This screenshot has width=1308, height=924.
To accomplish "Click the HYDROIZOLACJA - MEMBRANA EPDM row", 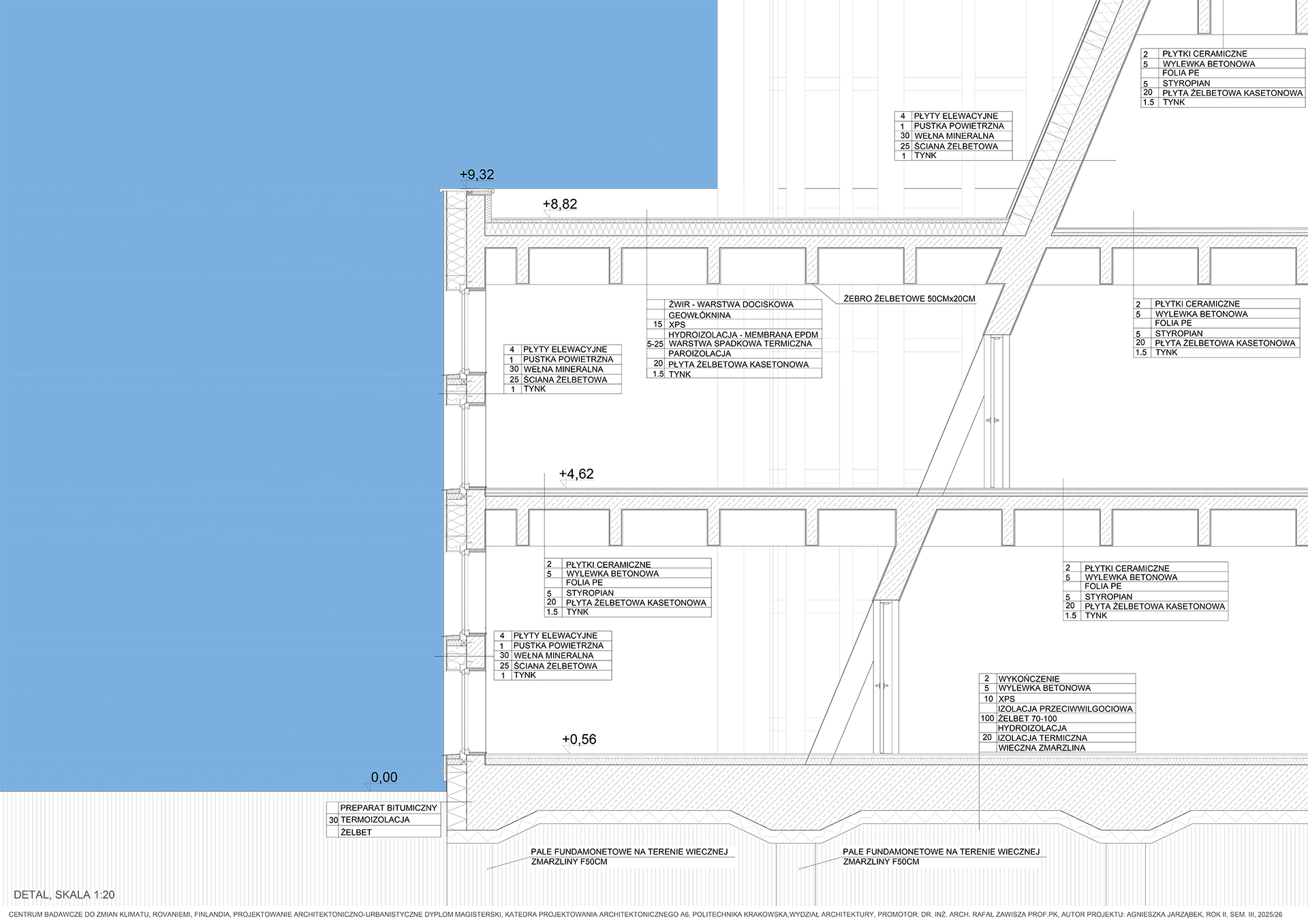I will tap(743, 334).
